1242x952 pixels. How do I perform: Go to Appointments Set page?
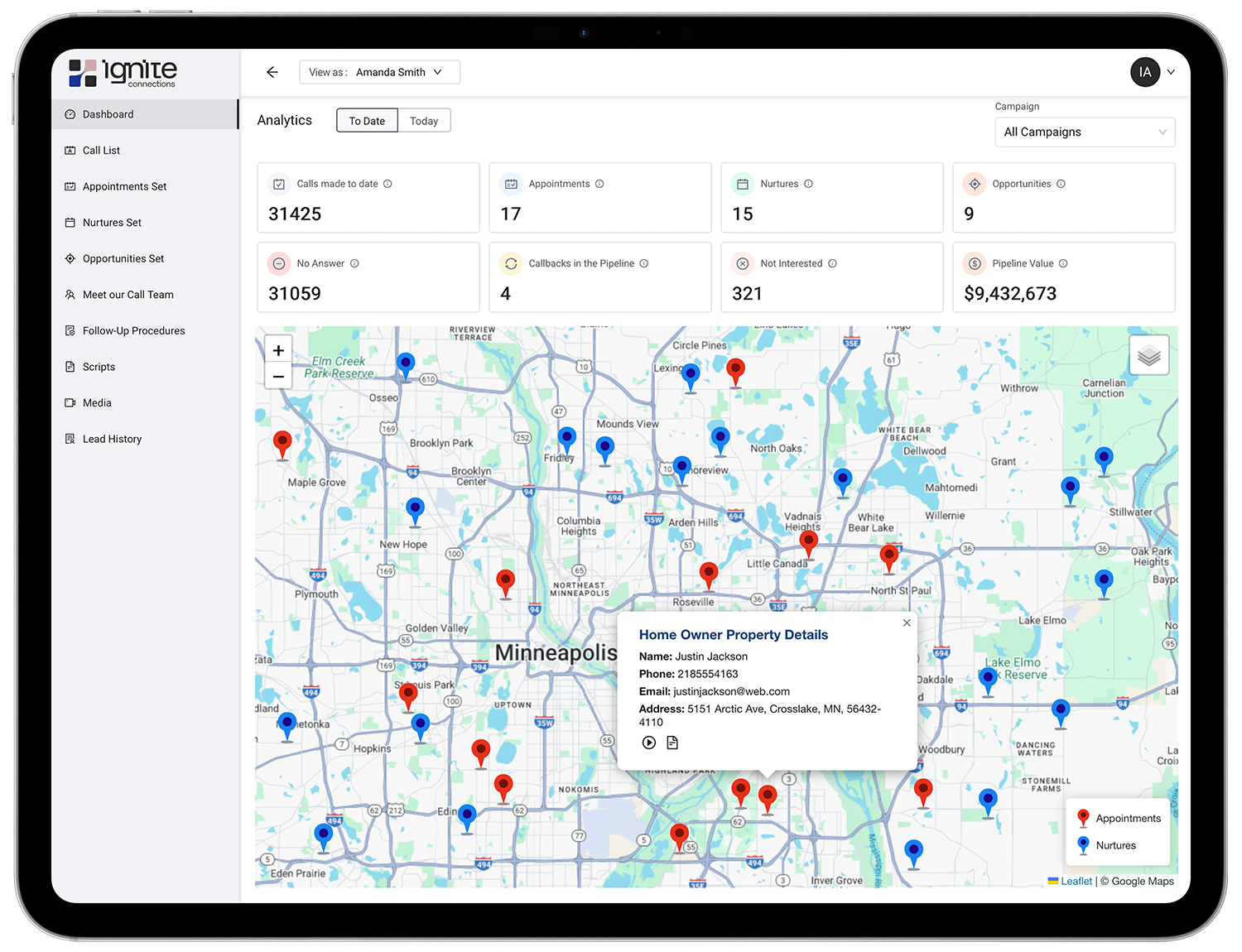pyautogui.click(x=145, y=186)
